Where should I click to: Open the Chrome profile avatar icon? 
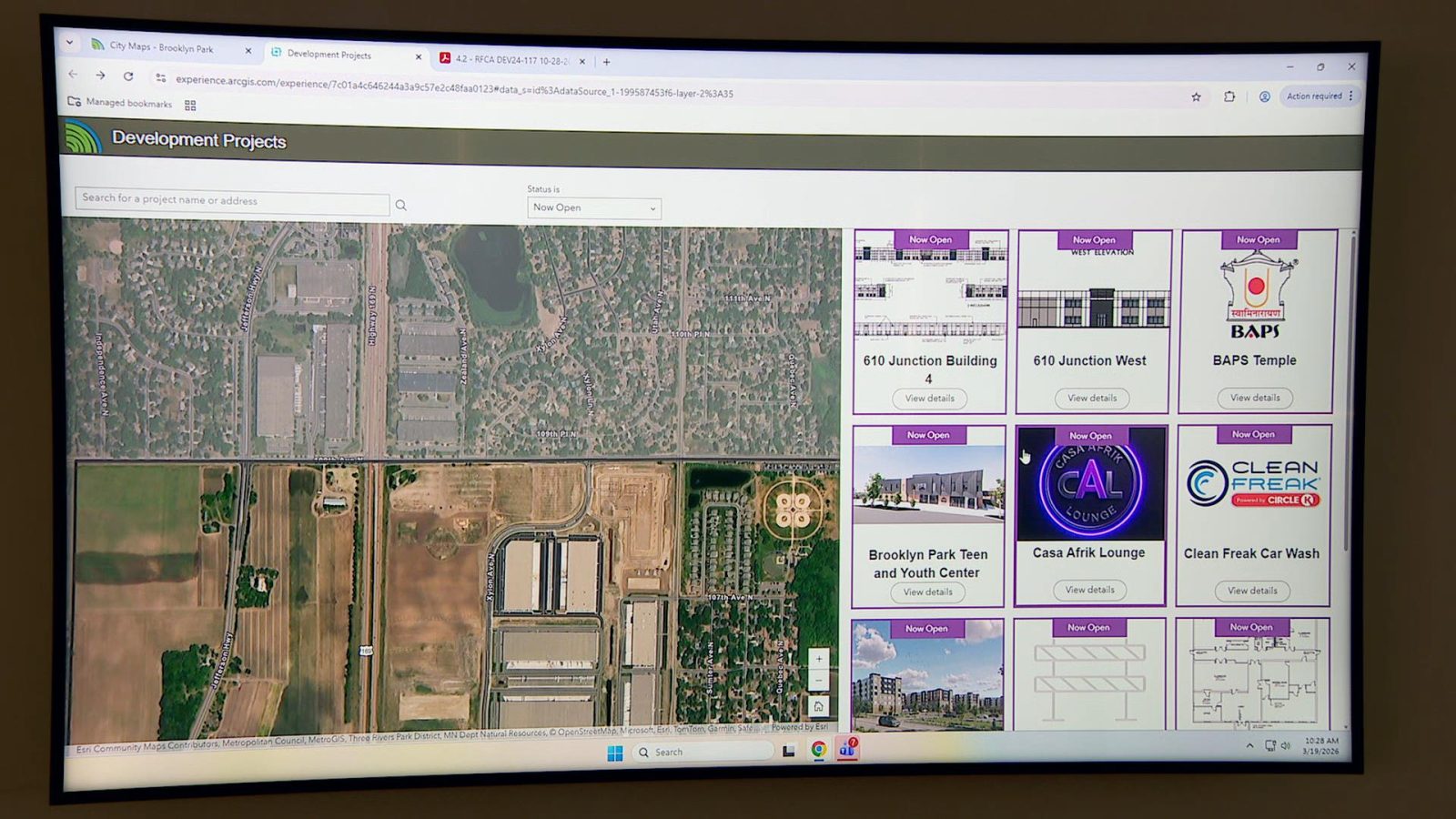[1264, 96]
